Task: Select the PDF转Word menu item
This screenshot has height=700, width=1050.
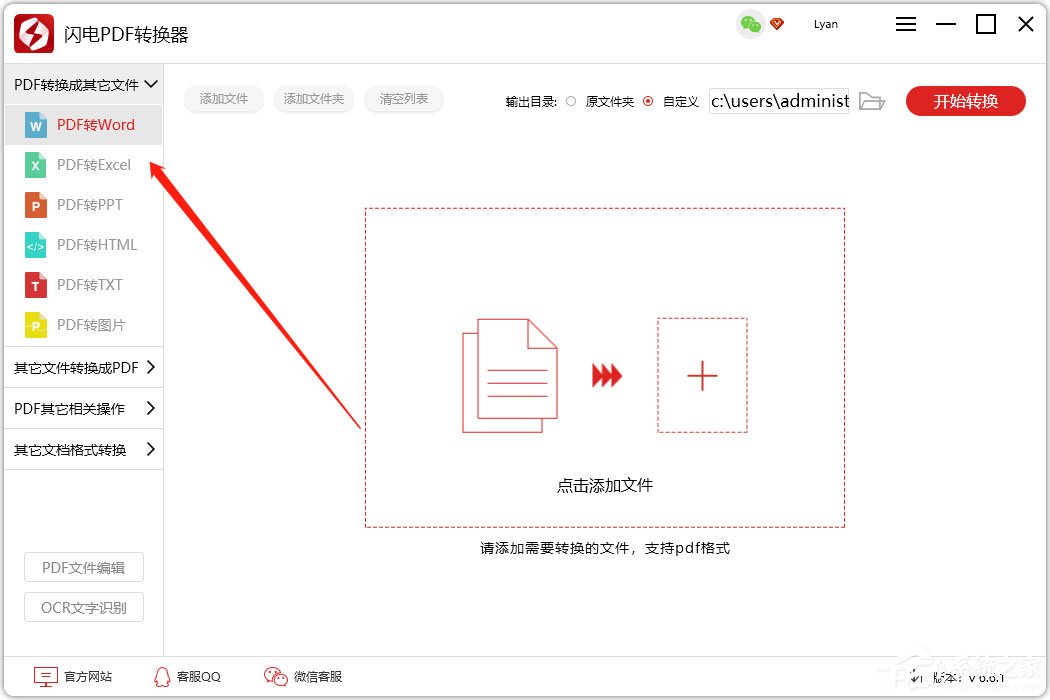Action: click(x=95, y=125)
